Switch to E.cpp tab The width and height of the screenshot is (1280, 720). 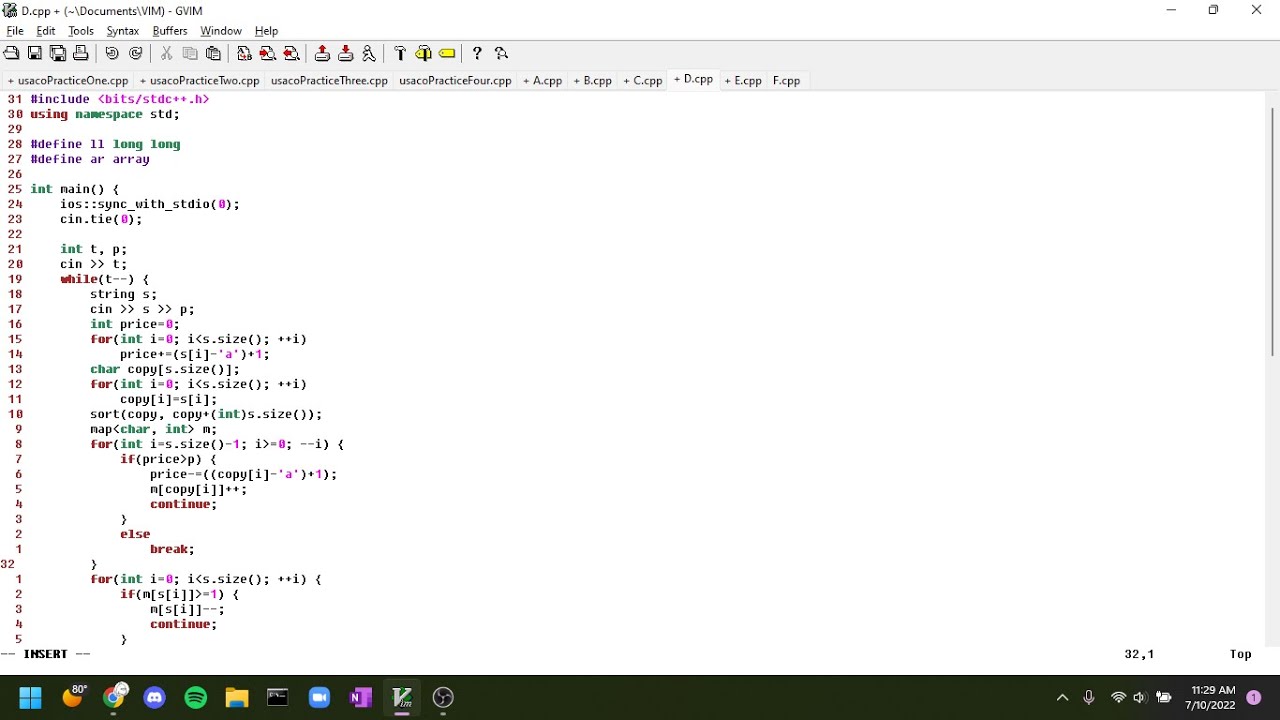tap(743, 80)
